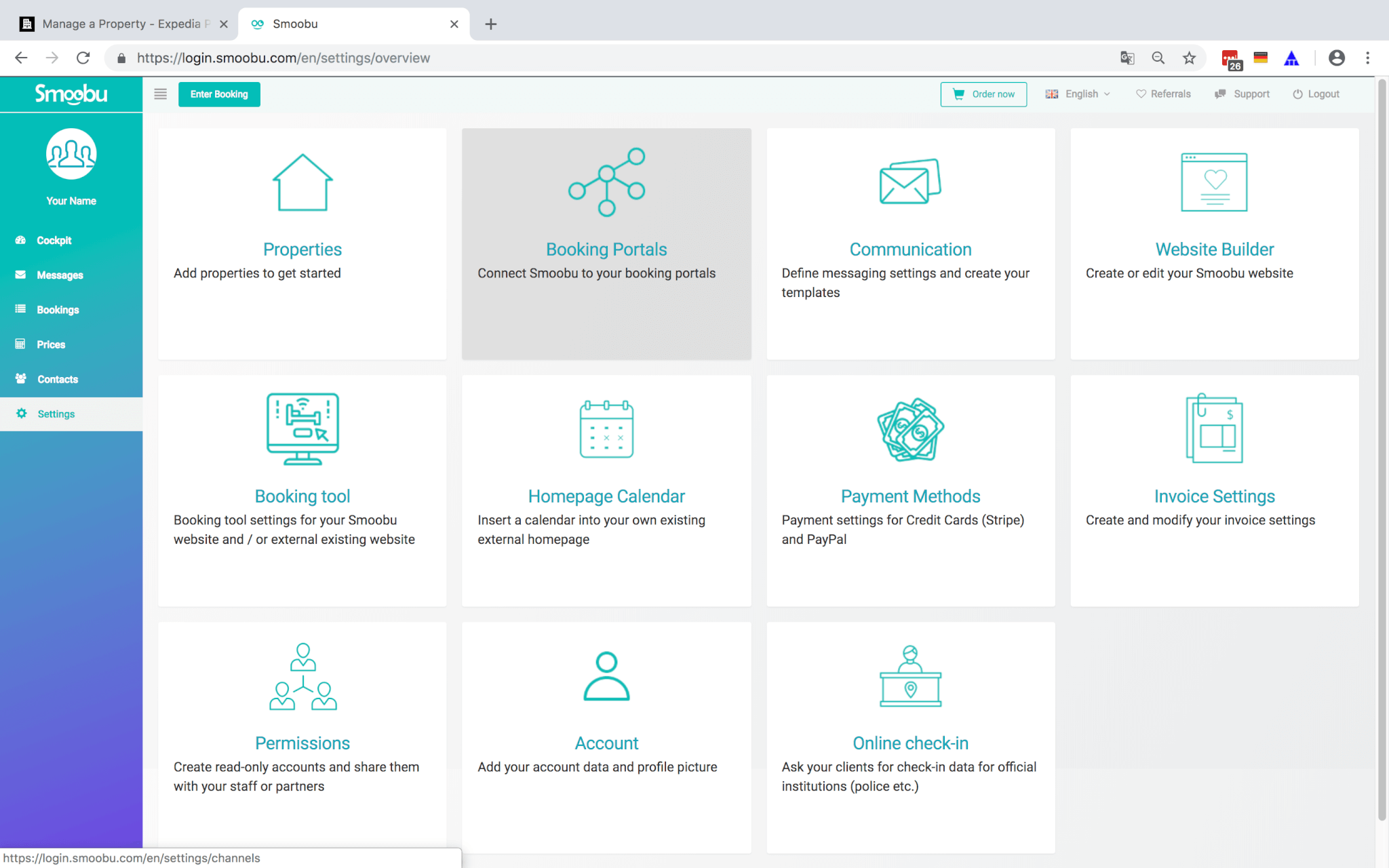Open the Payment Methods title link
Viewport: 1389px width, 868px height.
coord(910,496)
